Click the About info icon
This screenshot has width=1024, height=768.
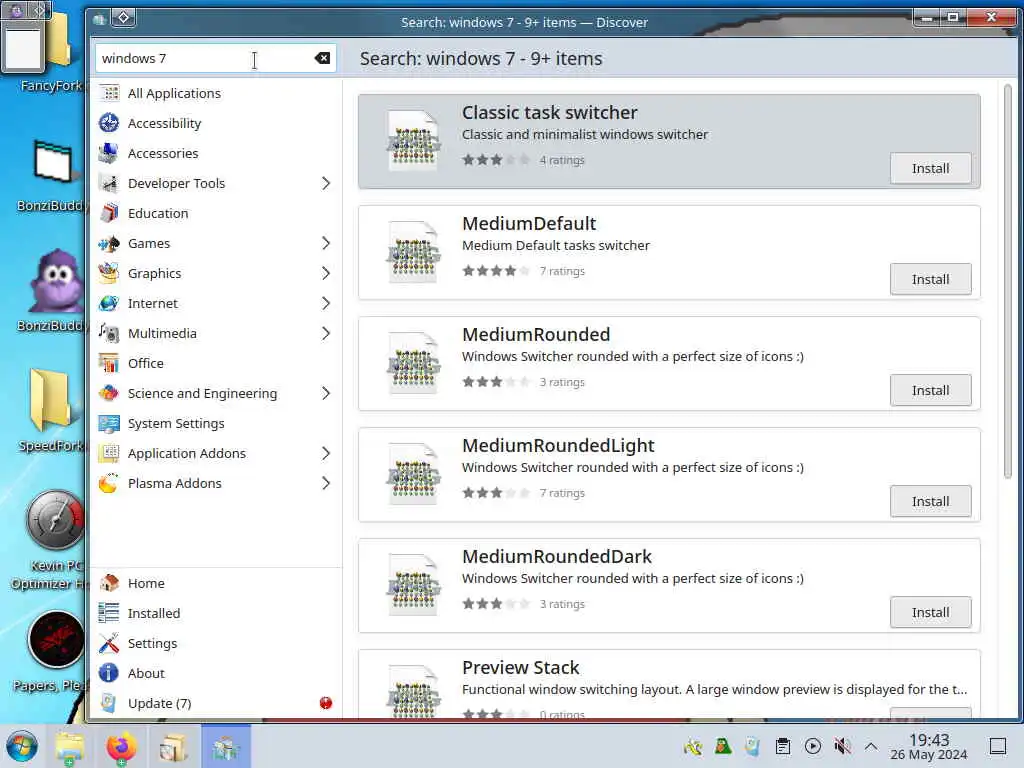[109, 673]
